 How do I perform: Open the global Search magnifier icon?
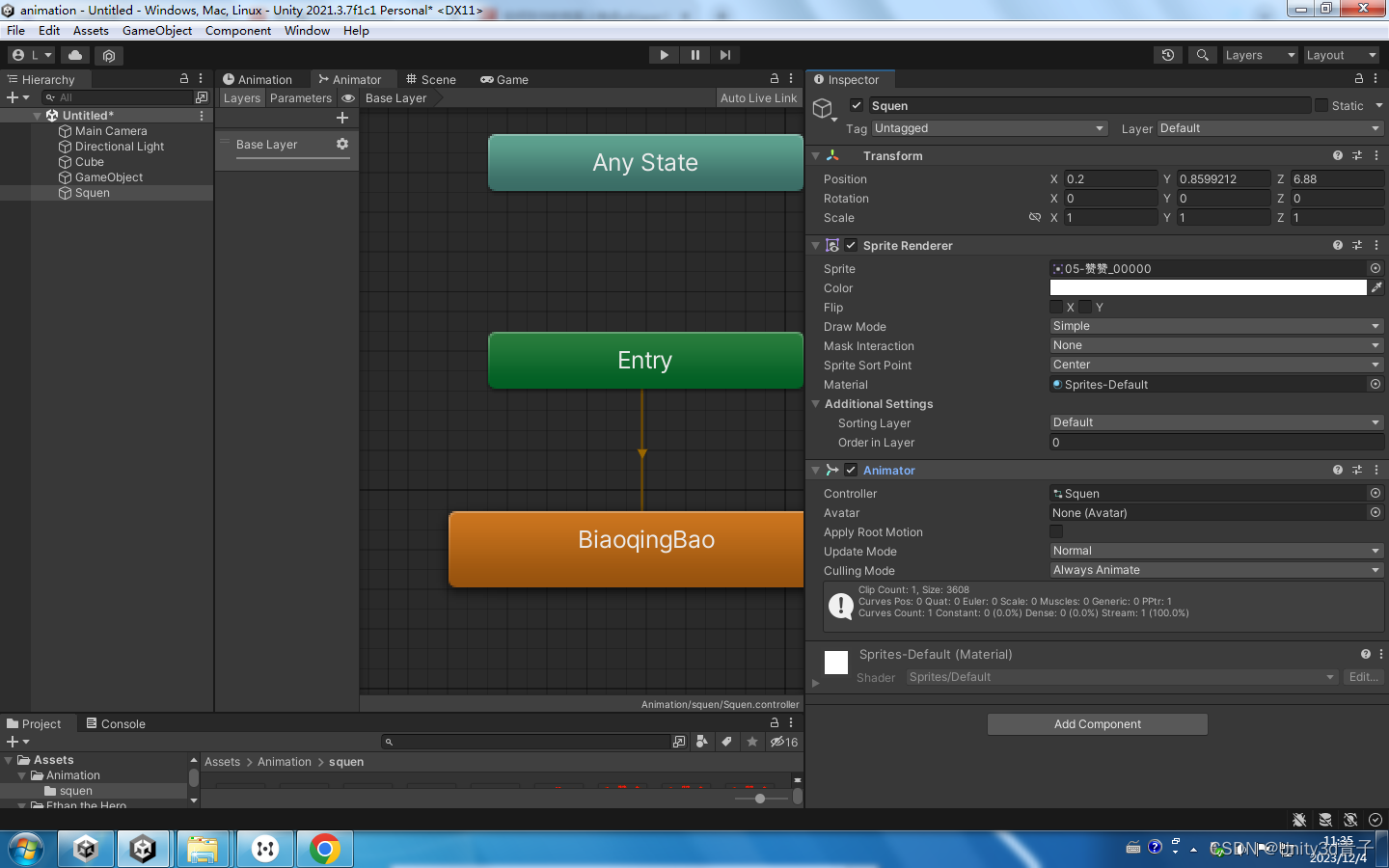tap(1202, 55)
